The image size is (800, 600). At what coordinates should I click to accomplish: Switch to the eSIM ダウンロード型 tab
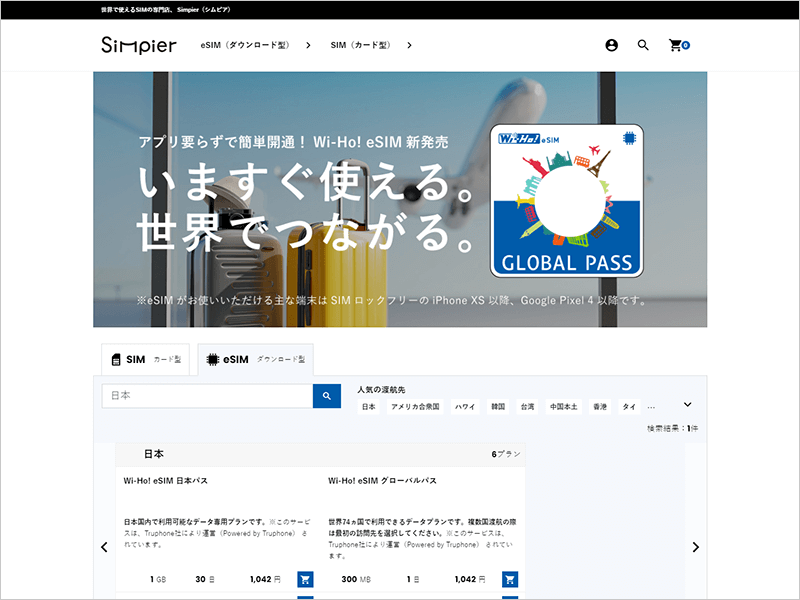click(256, 360)
